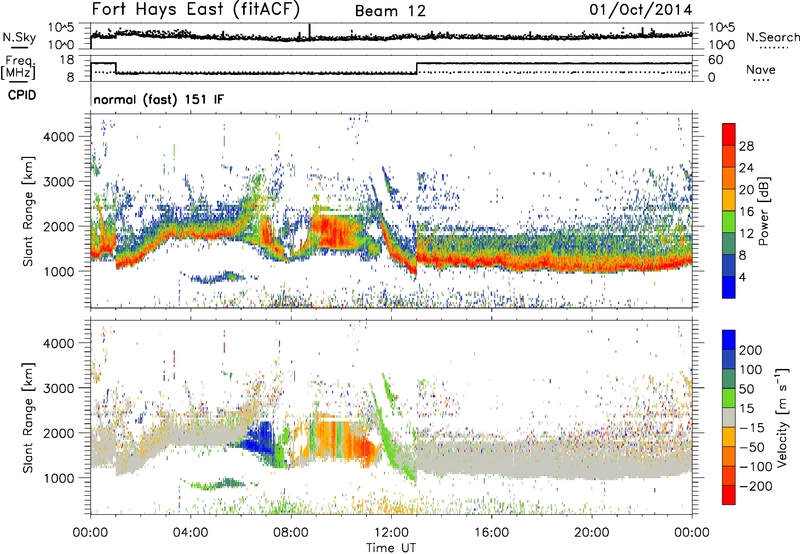Click the date '01/Oct/2014'

click(x=641, y=10)
